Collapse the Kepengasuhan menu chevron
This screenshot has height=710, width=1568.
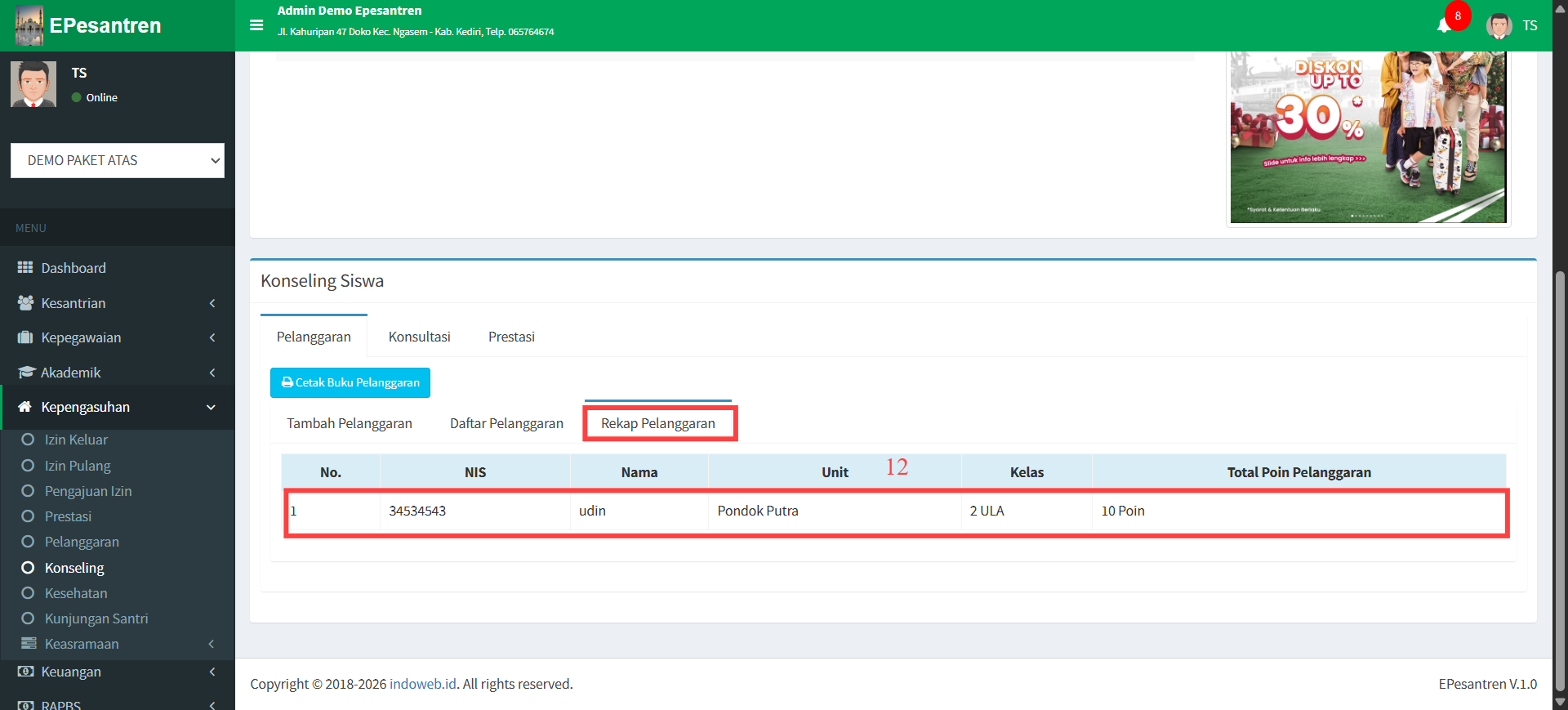[x=212, y=407]
